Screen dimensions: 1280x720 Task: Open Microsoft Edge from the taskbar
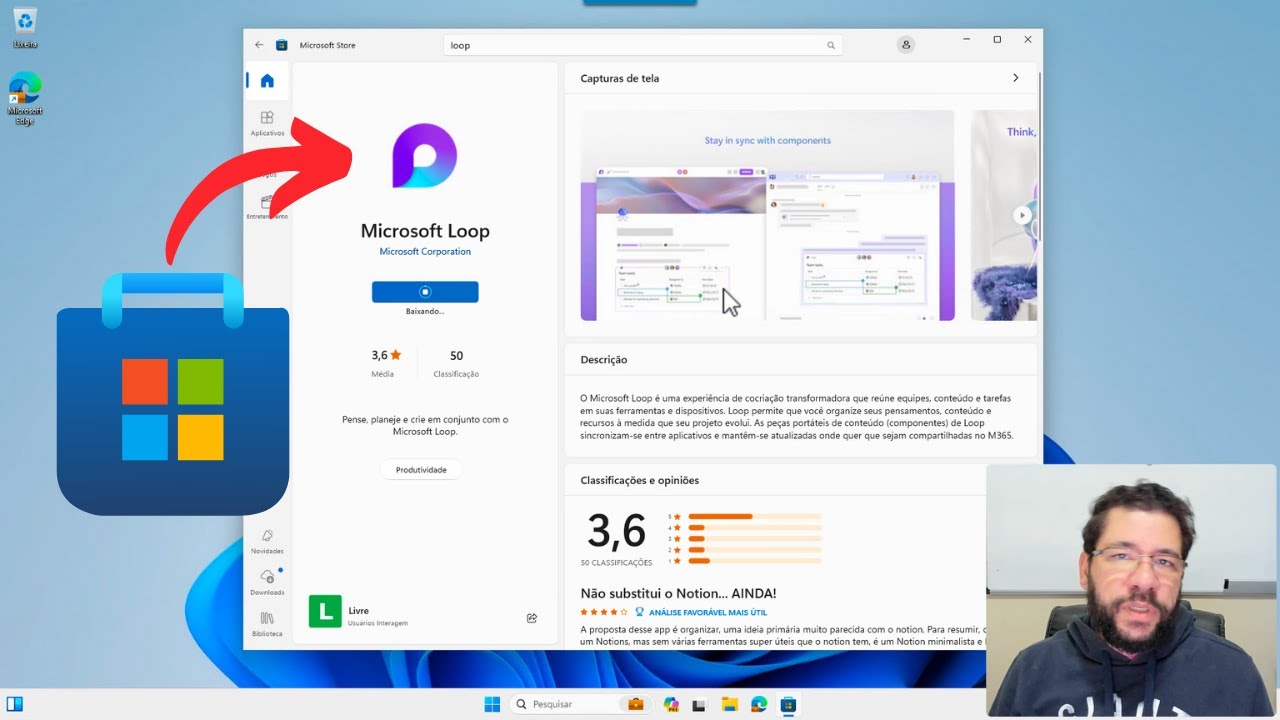point(759,704)
